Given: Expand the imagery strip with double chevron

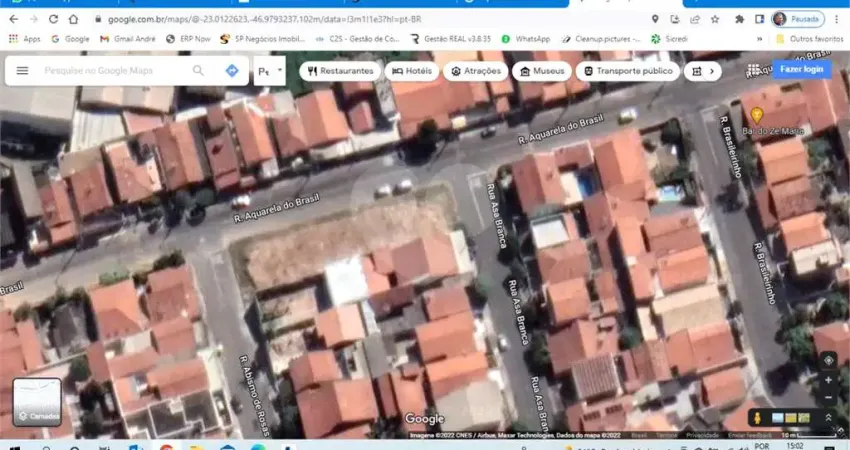Looking at the screenshot, I should (828, 418).
